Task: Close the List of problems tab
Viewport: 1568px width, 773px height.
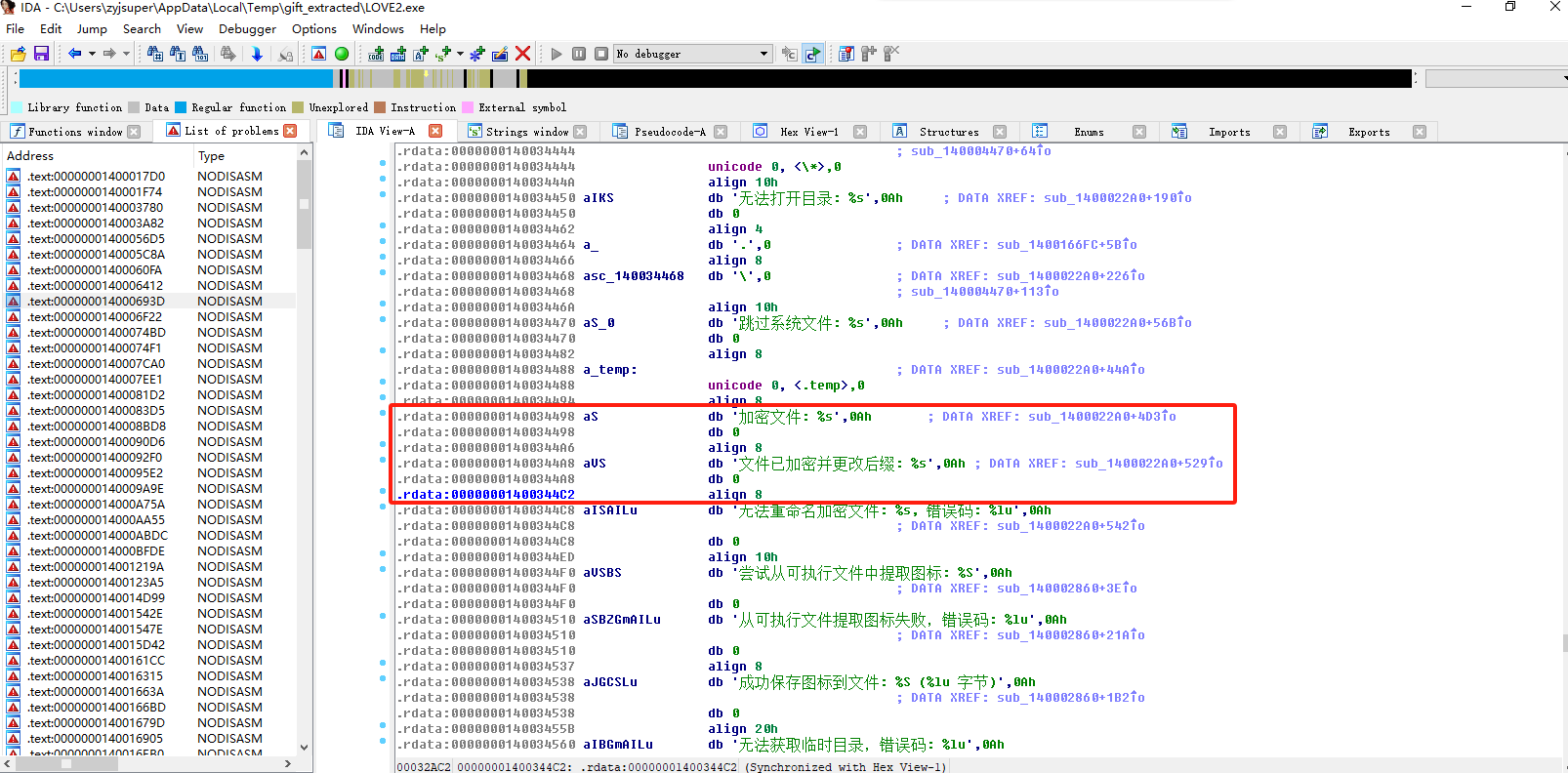Action: (x=290, y=131)
